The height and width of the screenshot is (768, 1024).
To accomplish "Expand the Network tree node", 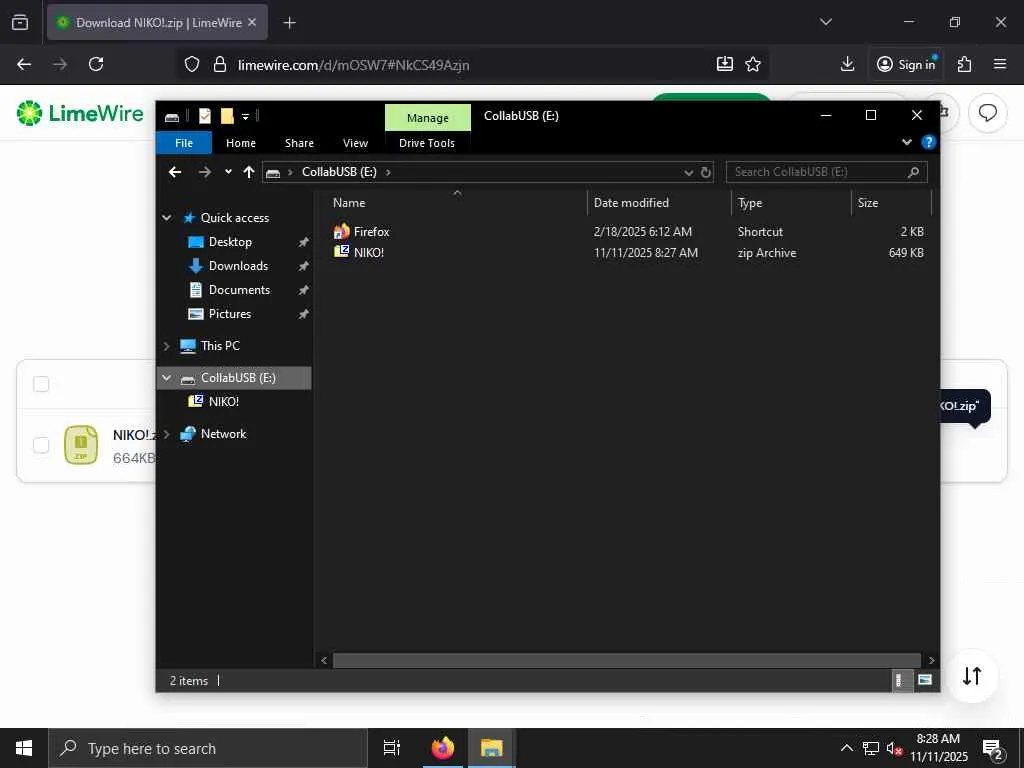I will pyautogui.click(x=167, y=434).
